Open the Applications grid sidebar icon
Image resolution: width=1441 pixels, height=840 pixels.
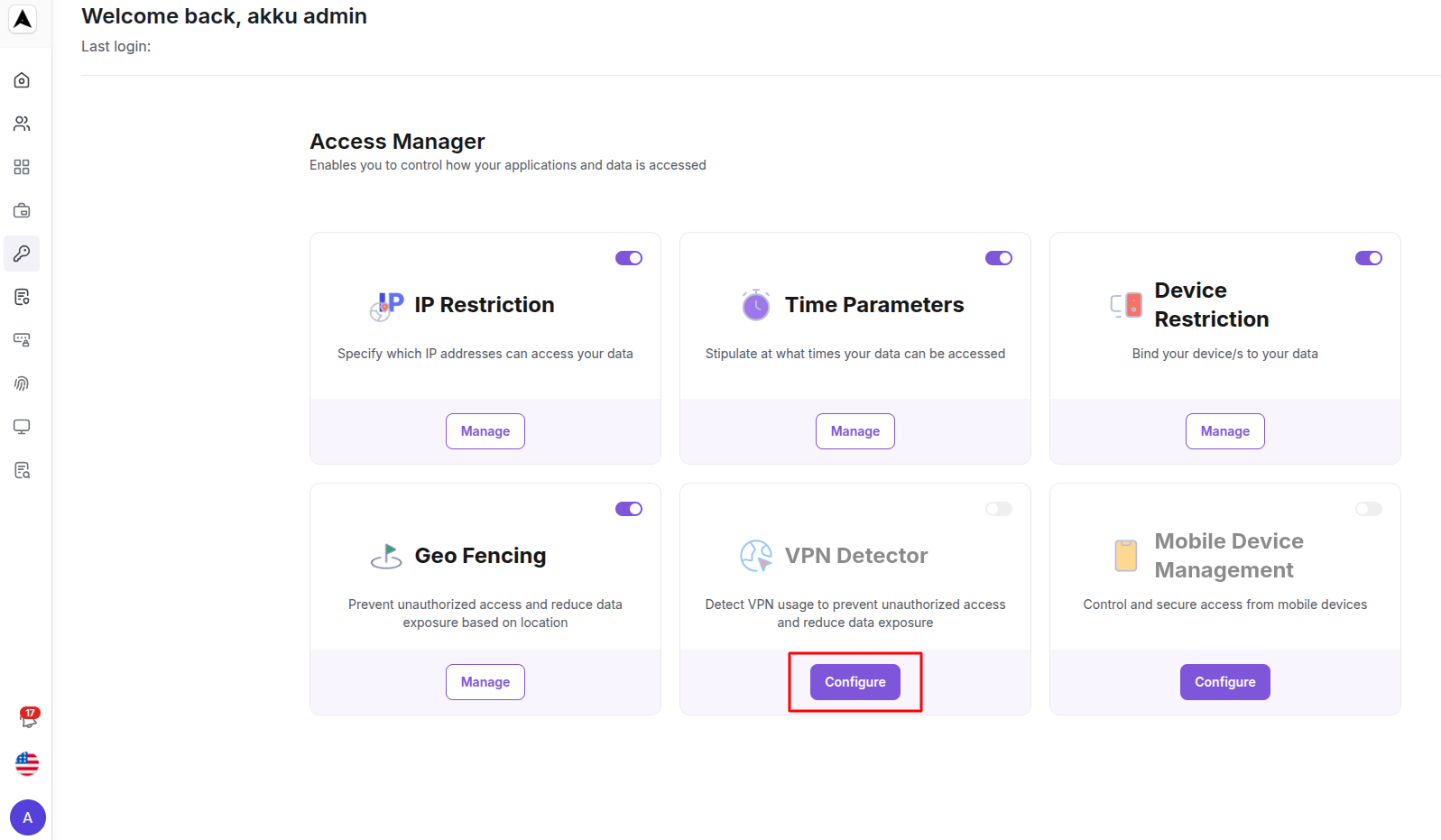pyautogui.click(x=22, y=167)
